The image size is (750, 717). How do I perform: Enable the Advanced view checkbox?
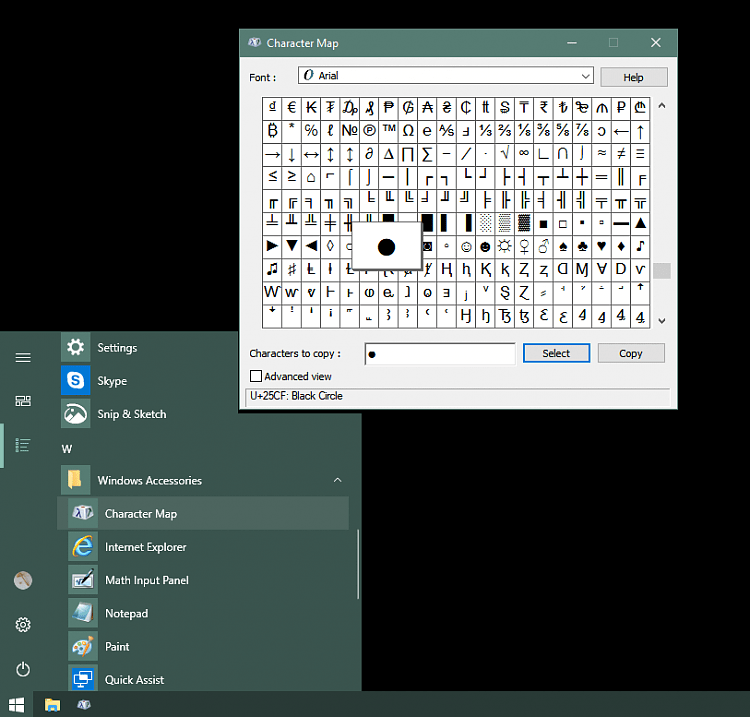click(256, 376)
